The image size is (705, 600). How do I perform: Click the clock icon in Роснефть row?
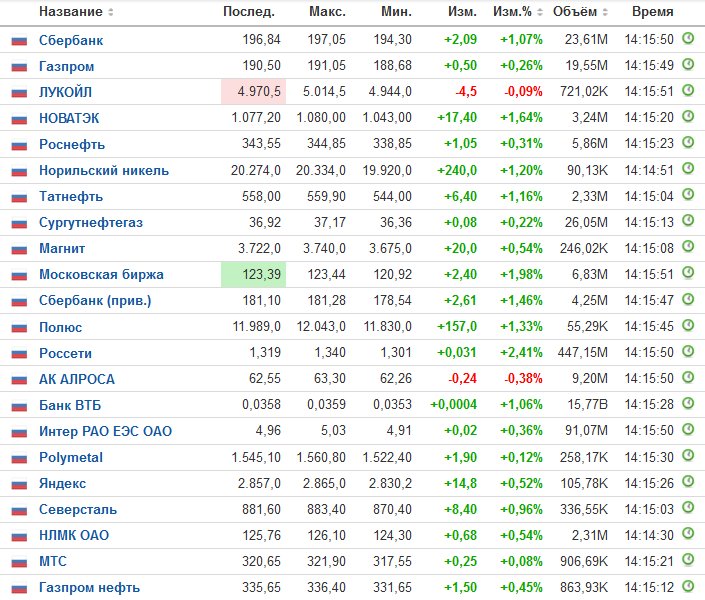click(x=688, y=143)
